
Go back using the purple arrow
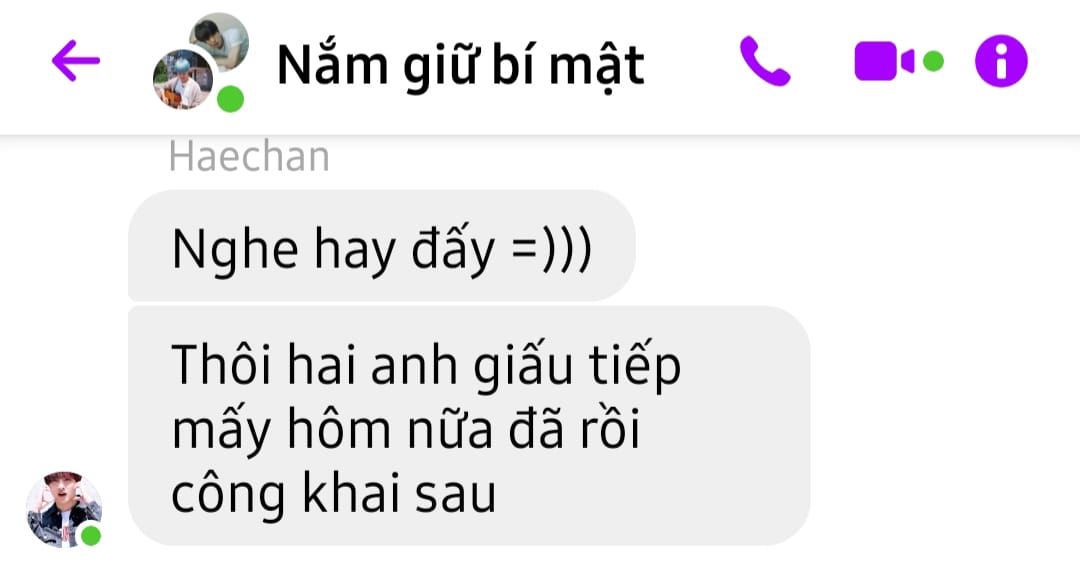click(76, 61)
